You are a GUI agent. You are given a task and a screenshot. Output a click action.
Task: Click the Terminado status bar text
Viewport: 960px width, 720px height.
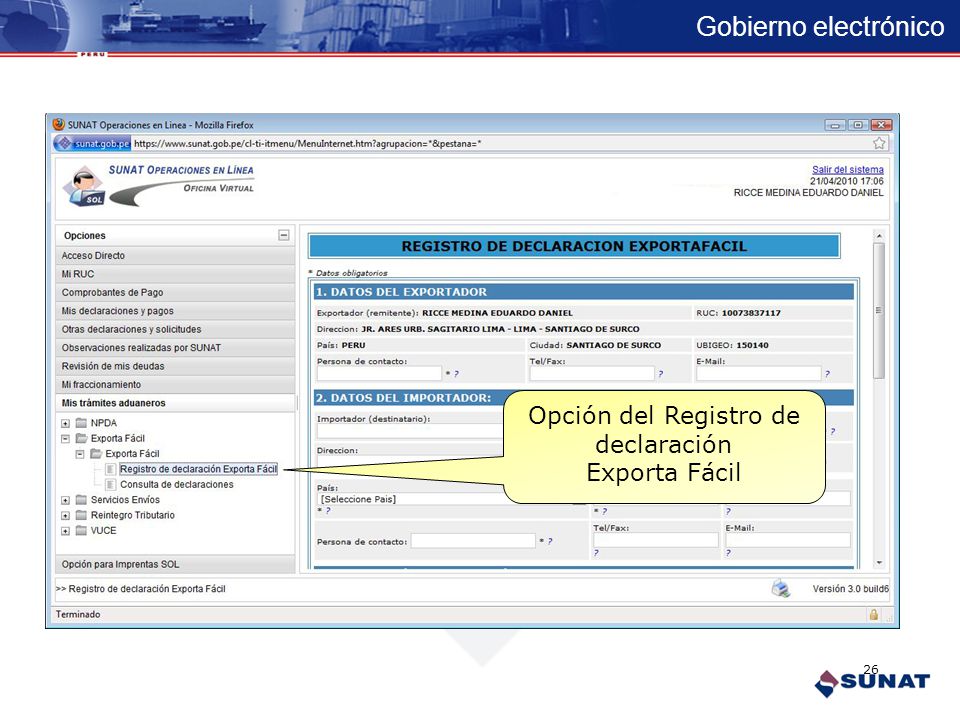click(x=78, y=614)
